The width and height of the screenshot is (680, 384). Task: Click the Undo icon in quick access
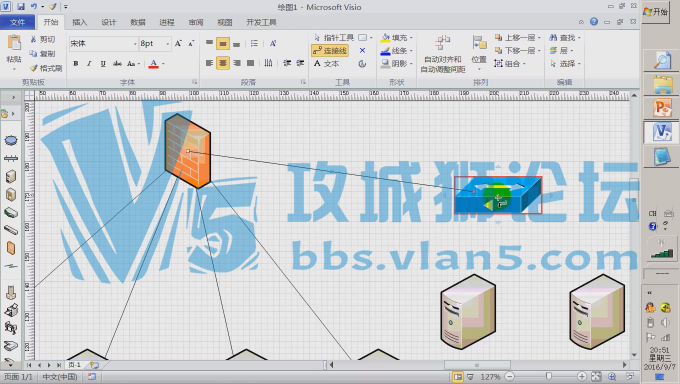[33, 7]
